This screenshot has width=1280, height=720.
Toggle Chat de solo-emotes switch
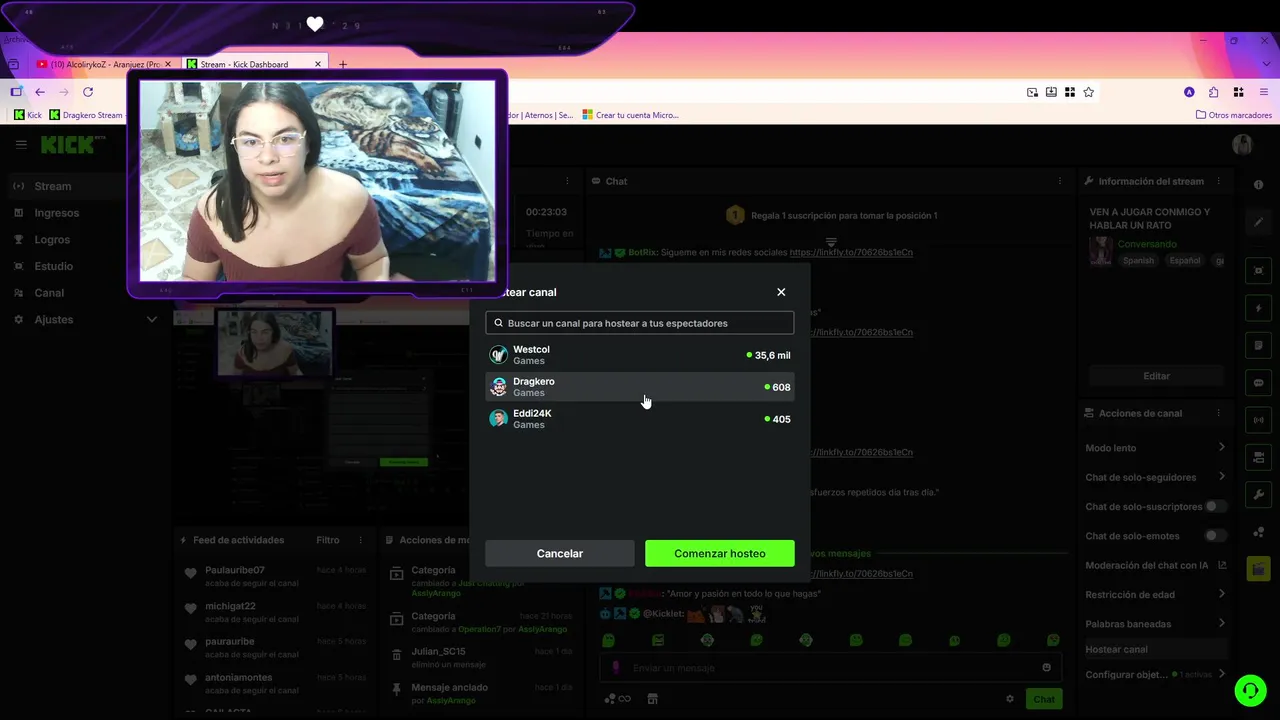(1215, 536)
